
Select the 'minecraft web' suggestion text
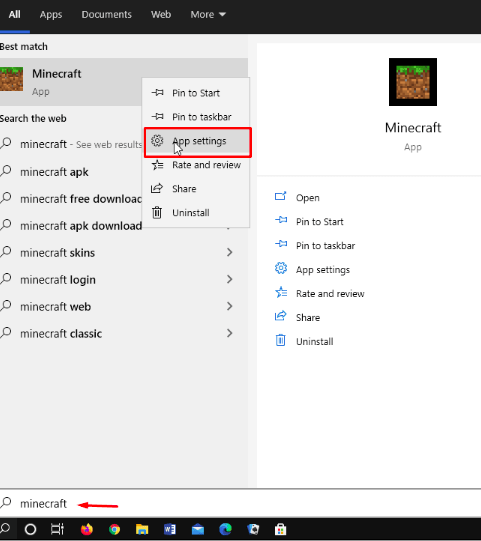56,307
